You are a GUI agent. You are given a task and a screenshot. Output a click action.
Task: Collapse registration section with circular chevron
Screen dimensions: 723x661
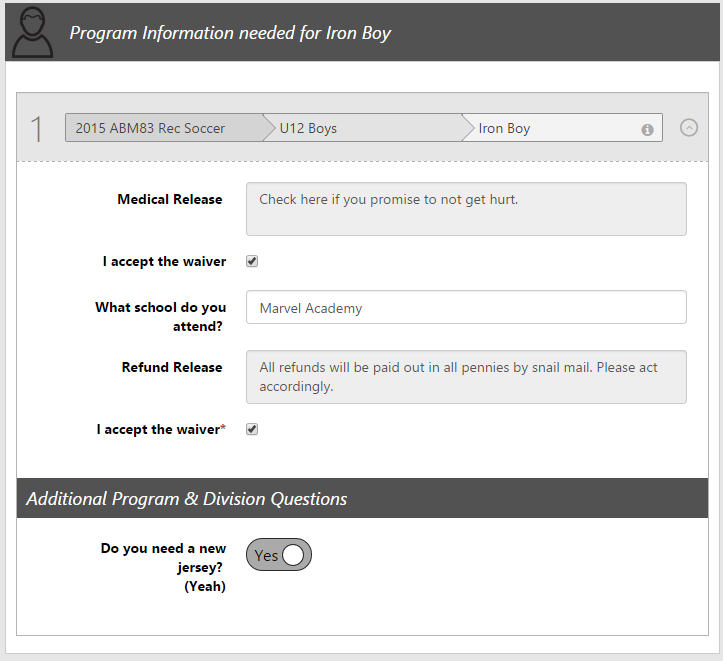689,128
